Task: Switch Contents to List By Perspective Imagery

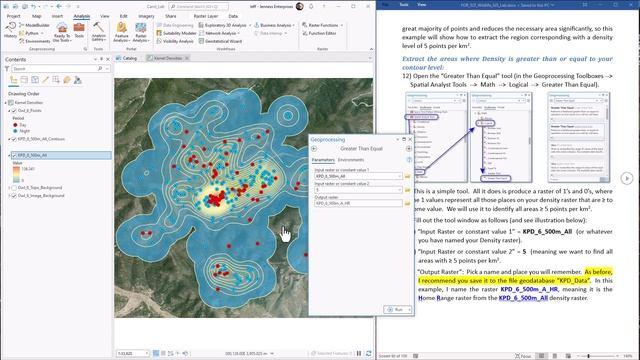Action: coord(77,80)
